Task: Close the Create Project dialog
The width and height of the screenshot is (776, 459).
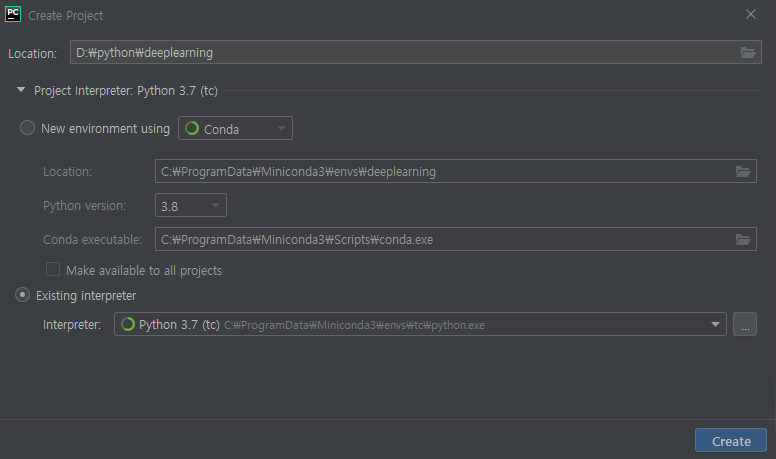Action: [x=751, y=14]
